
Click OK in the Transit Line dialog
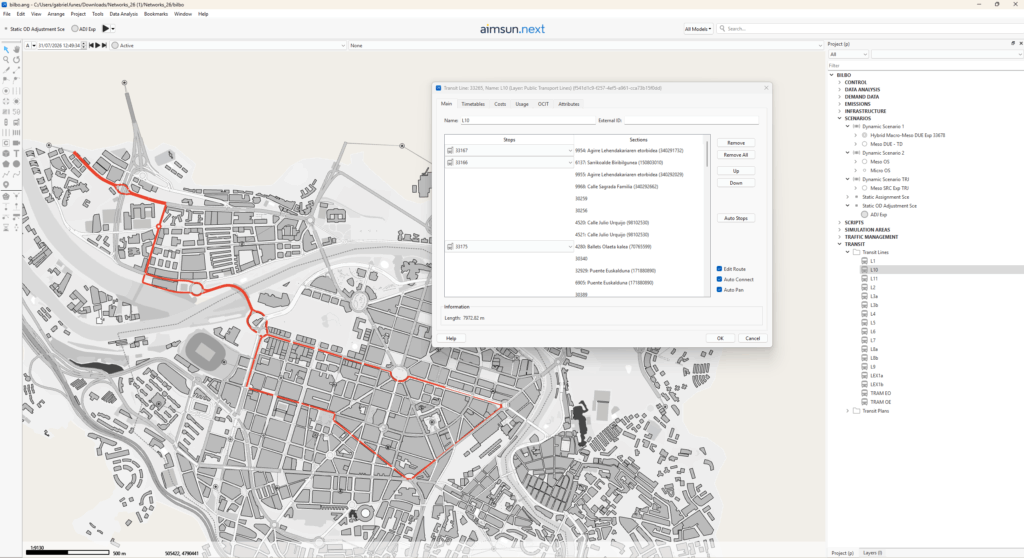click(720, 338)
